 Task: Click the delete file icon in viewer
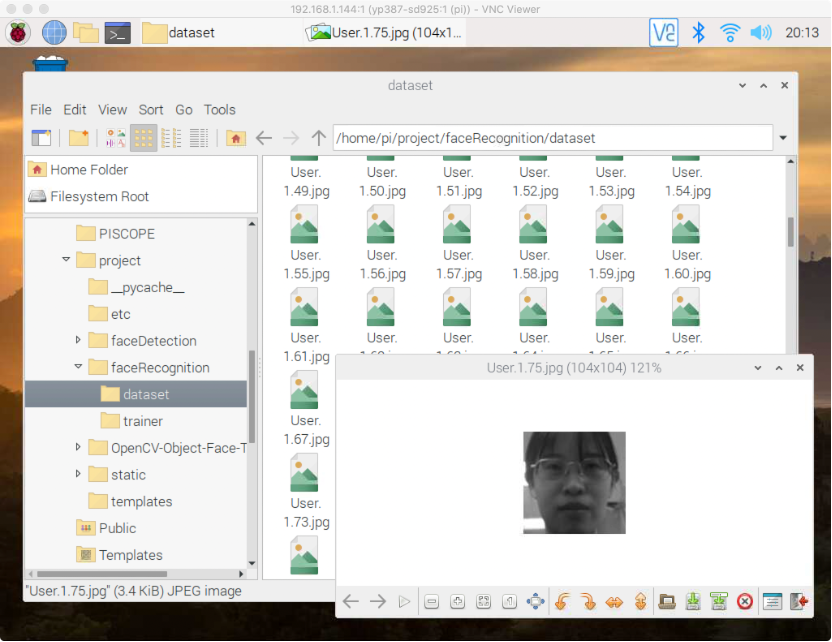tap(744, 601)
